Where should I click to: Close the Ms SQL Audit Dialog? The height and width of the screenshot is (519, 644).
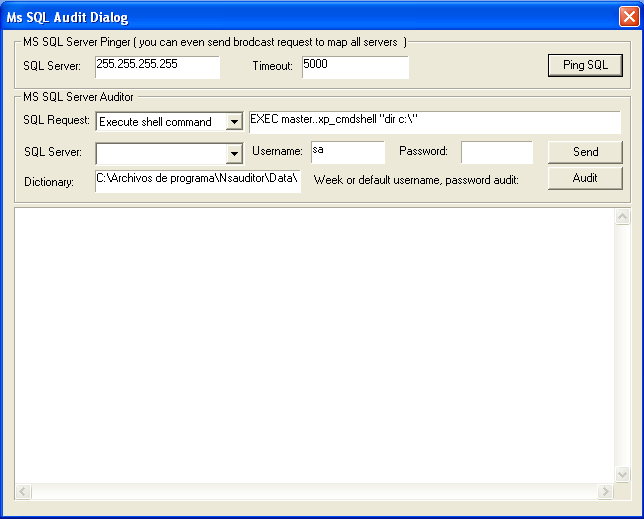(629, 17)
